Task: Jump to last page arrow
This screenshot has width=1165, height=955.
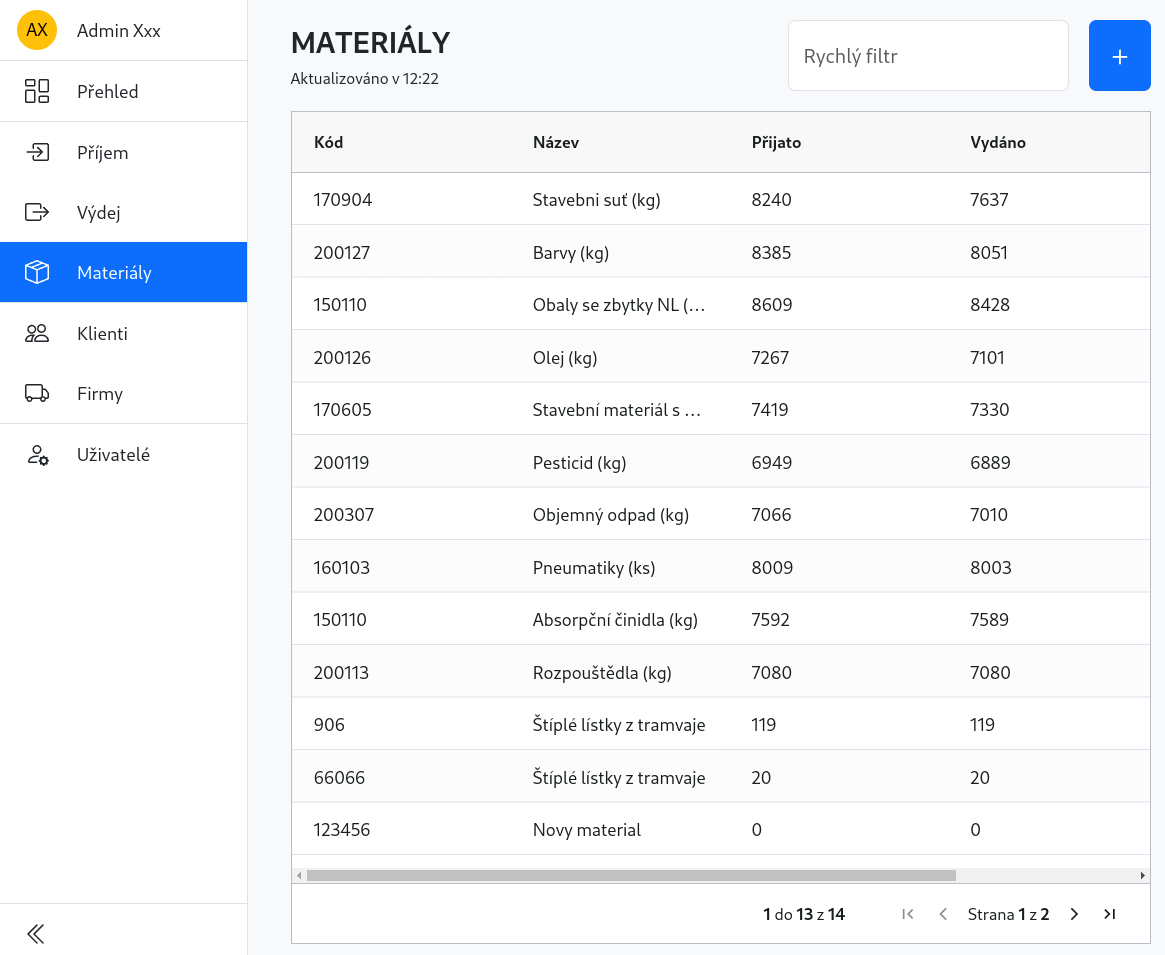Action: [1109, 914]
